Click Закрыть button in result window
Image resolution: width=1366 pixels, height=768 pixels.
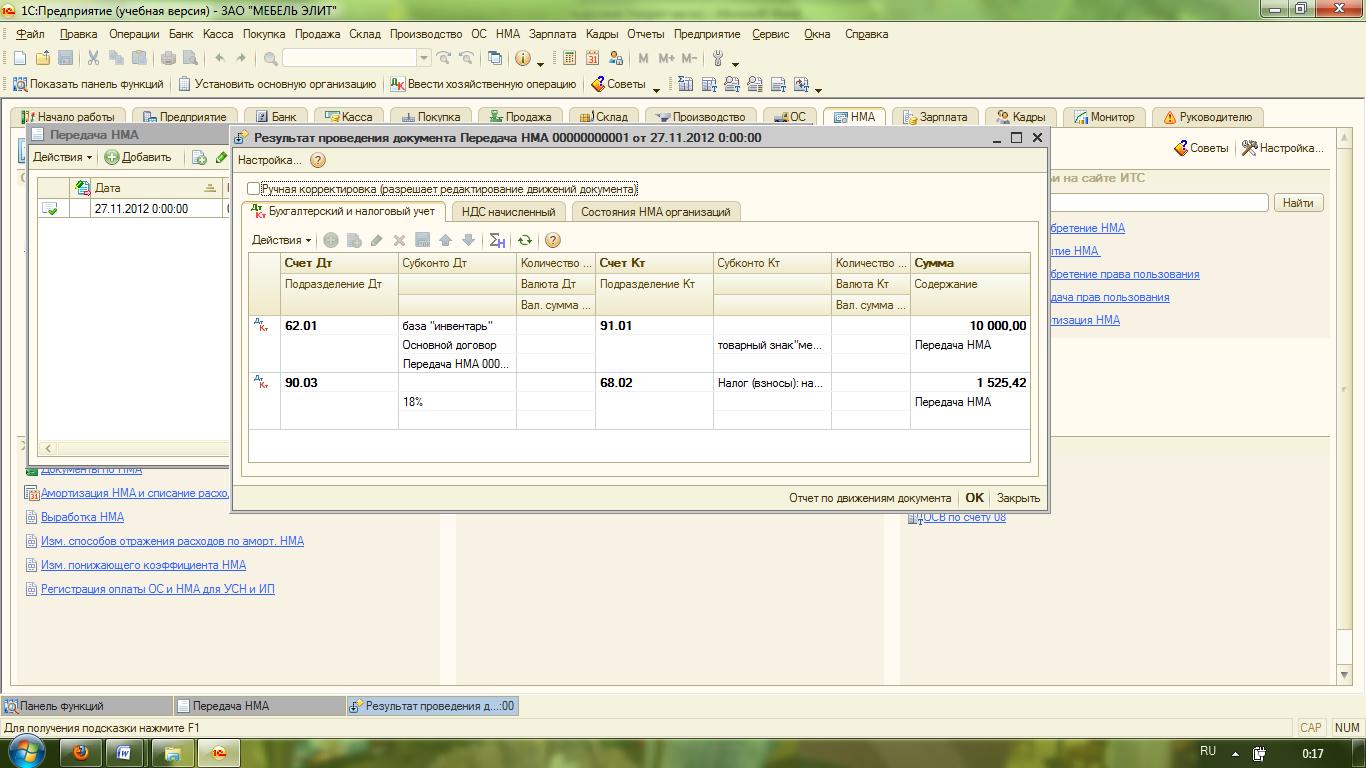tap(1018, 498)
